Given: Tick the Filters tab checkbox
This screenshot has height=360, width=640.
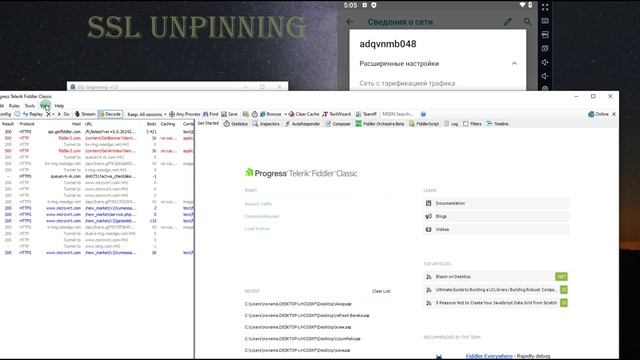Looking at the screenshot, I should click(466, 124).
